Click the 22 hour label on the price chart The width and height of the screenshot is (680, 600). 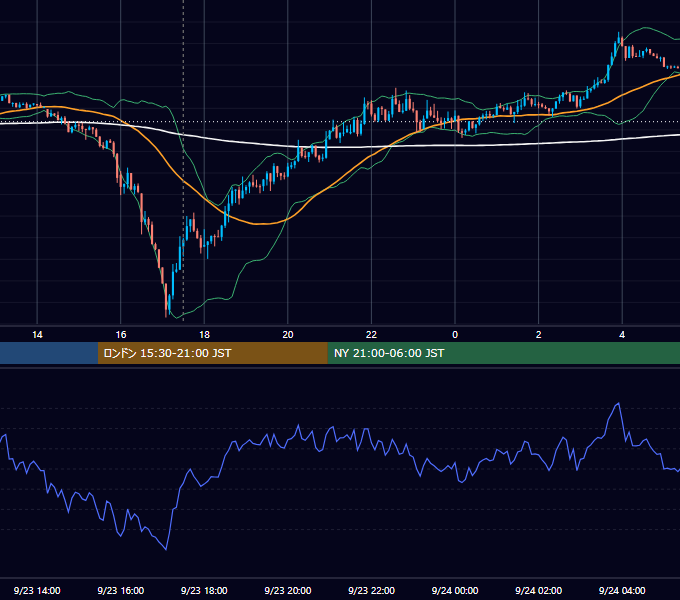click(371, 335)
